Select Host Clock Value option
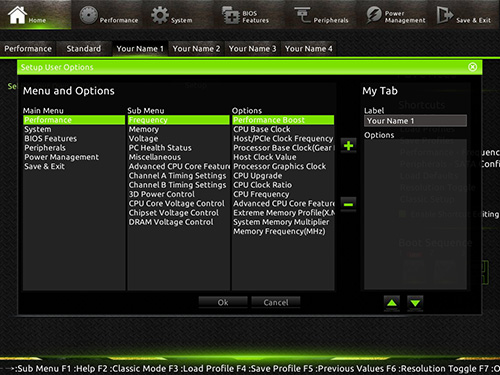The height and width of the screenshot is (375, 500). tap(283, 157)
